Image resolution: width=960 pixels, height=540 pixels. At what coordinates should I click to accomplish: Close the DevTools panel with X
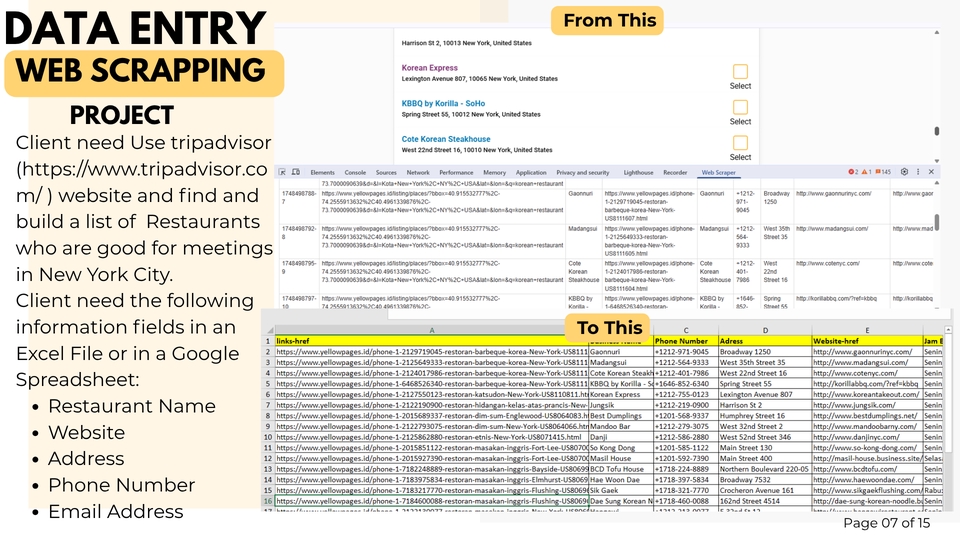[931, 172]
